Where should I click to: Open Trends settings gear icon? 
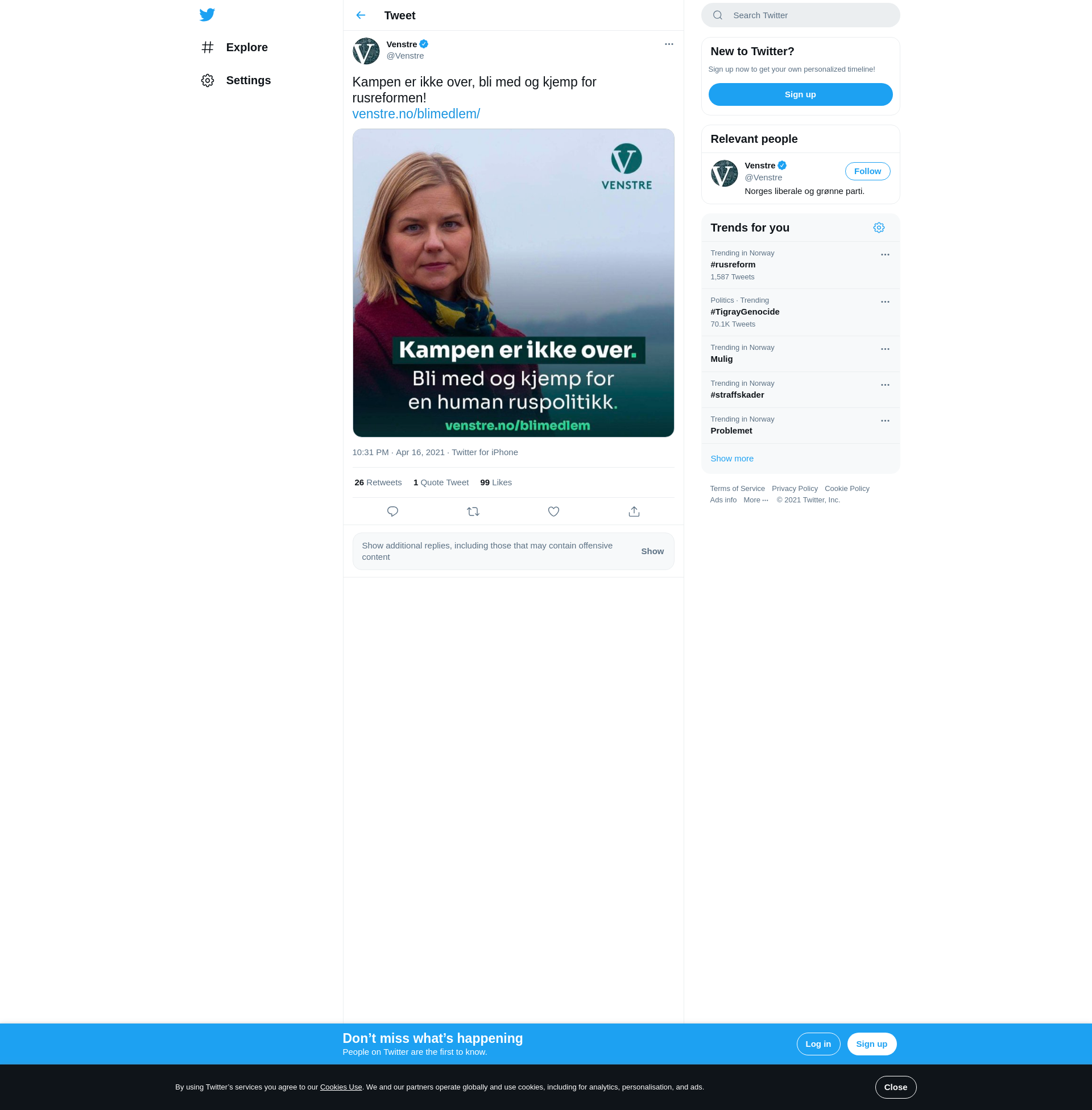point(879,228)
